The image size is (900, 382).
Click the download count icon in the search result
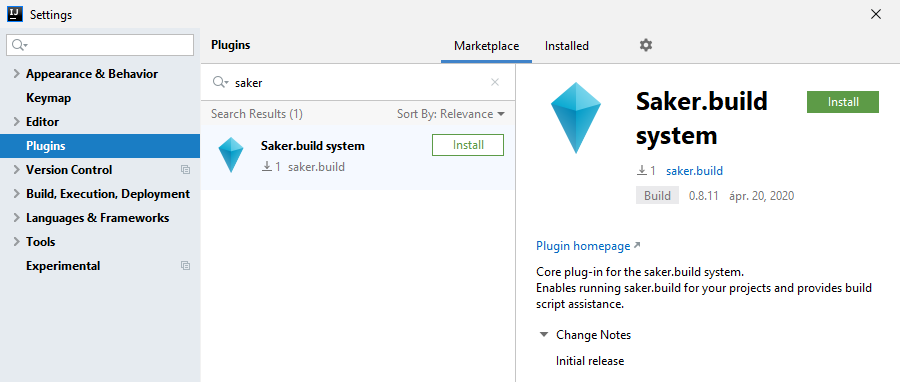266,167
